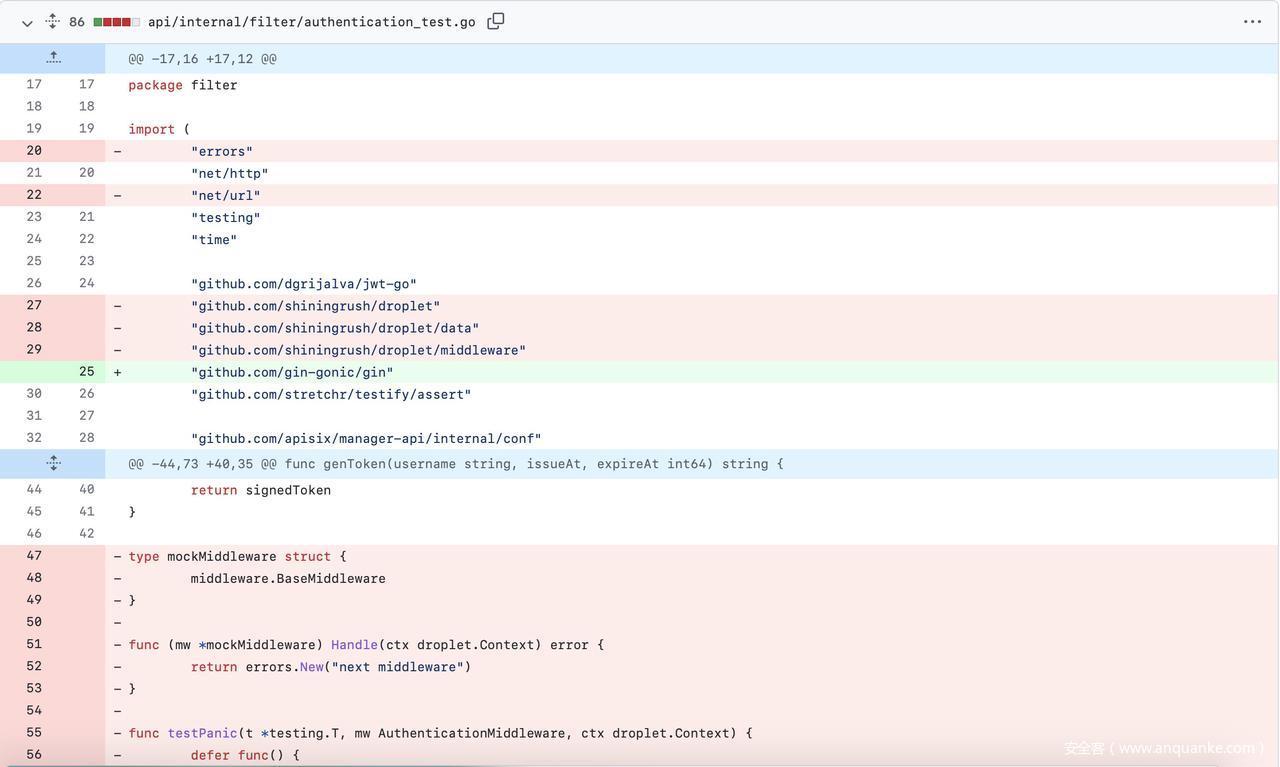Open the authentication_test.go file path link
This screenshot has width=1280, height=767.
[311, 22]
